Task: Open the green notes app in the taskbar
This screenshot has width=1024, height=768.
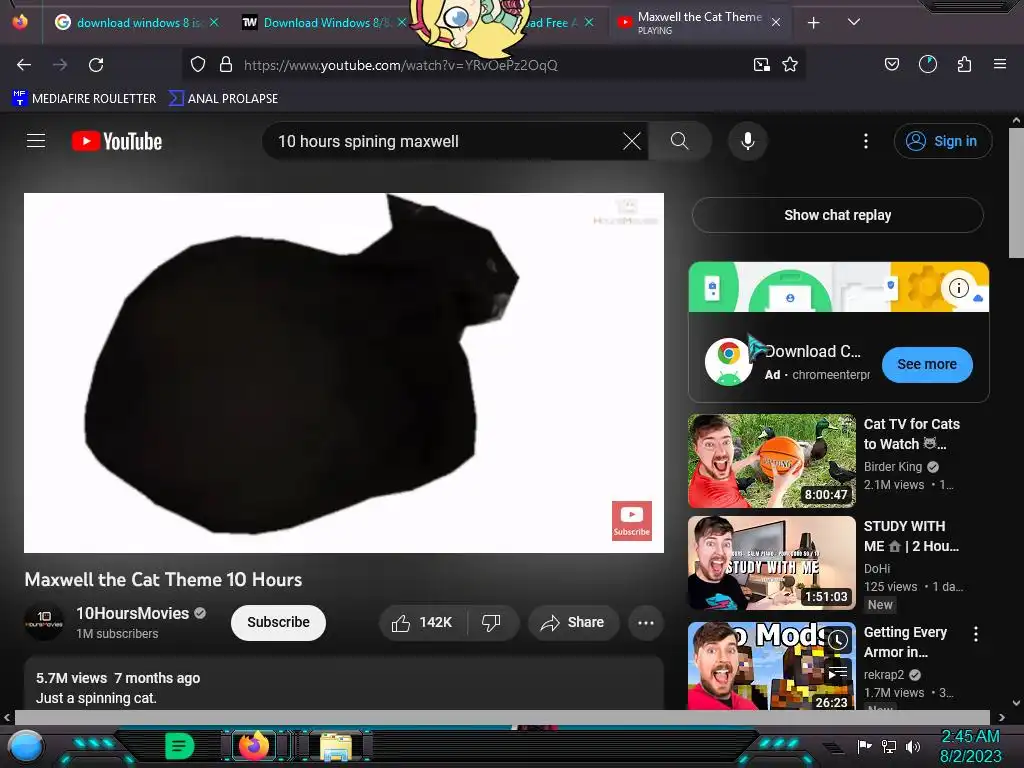Action: point(180,746)
